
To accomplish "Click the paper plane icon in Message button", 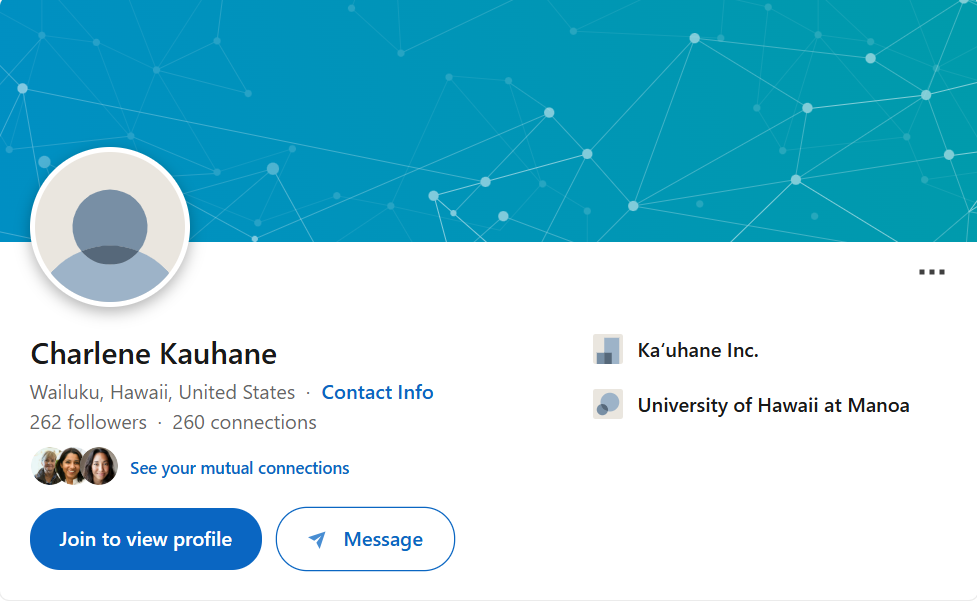I will coord(317,539).
